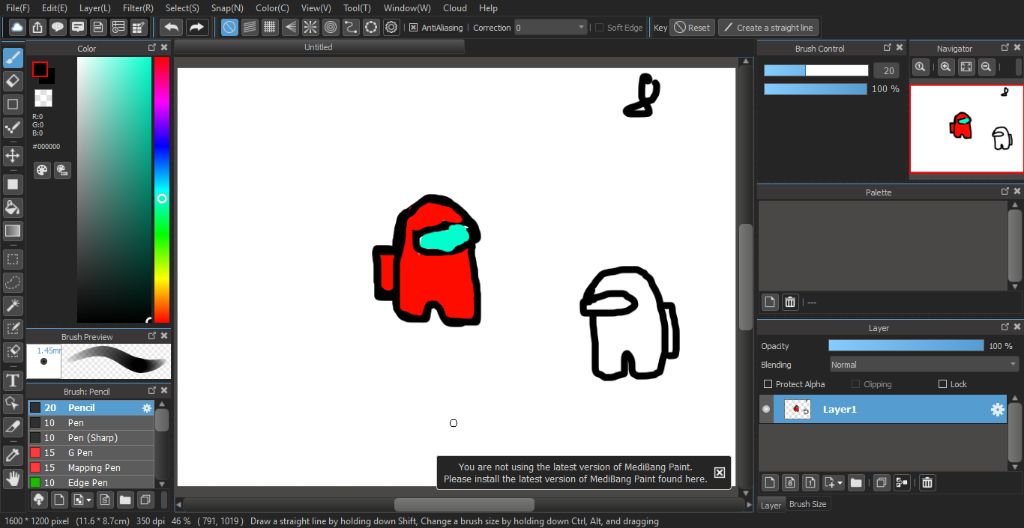Viewport: 1024px width, 528px height.
Task: Open the Cloud menu
Action: [x=455, y=8]
